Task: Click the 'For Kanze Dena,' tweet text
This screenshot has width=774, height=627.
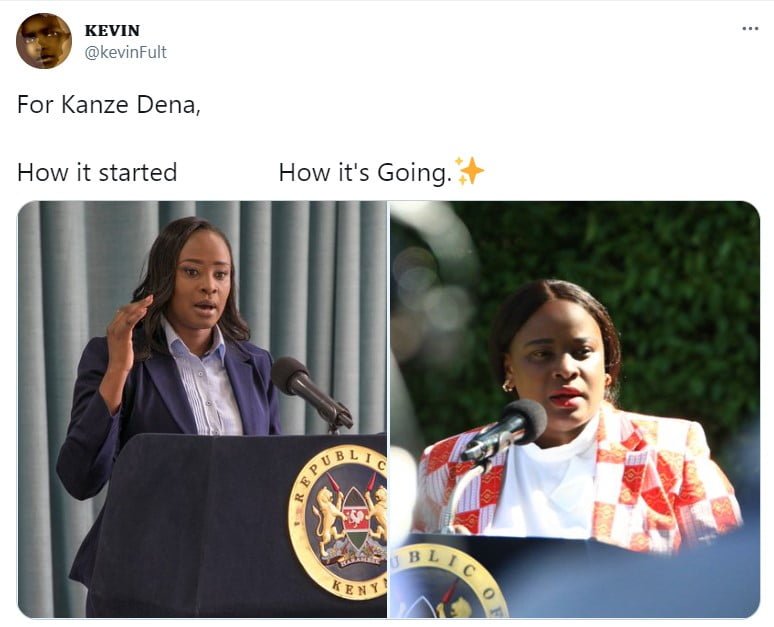Action: (x=109, y=104)
